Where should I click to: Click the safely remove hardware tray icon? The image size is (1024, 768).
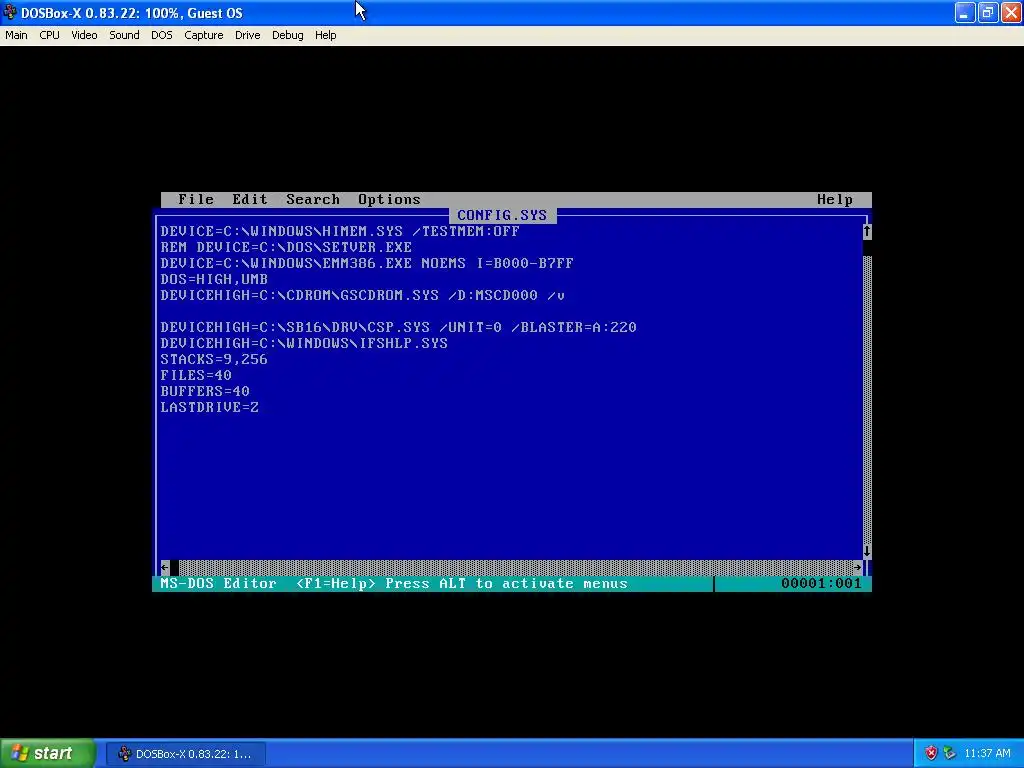point(950,754)
